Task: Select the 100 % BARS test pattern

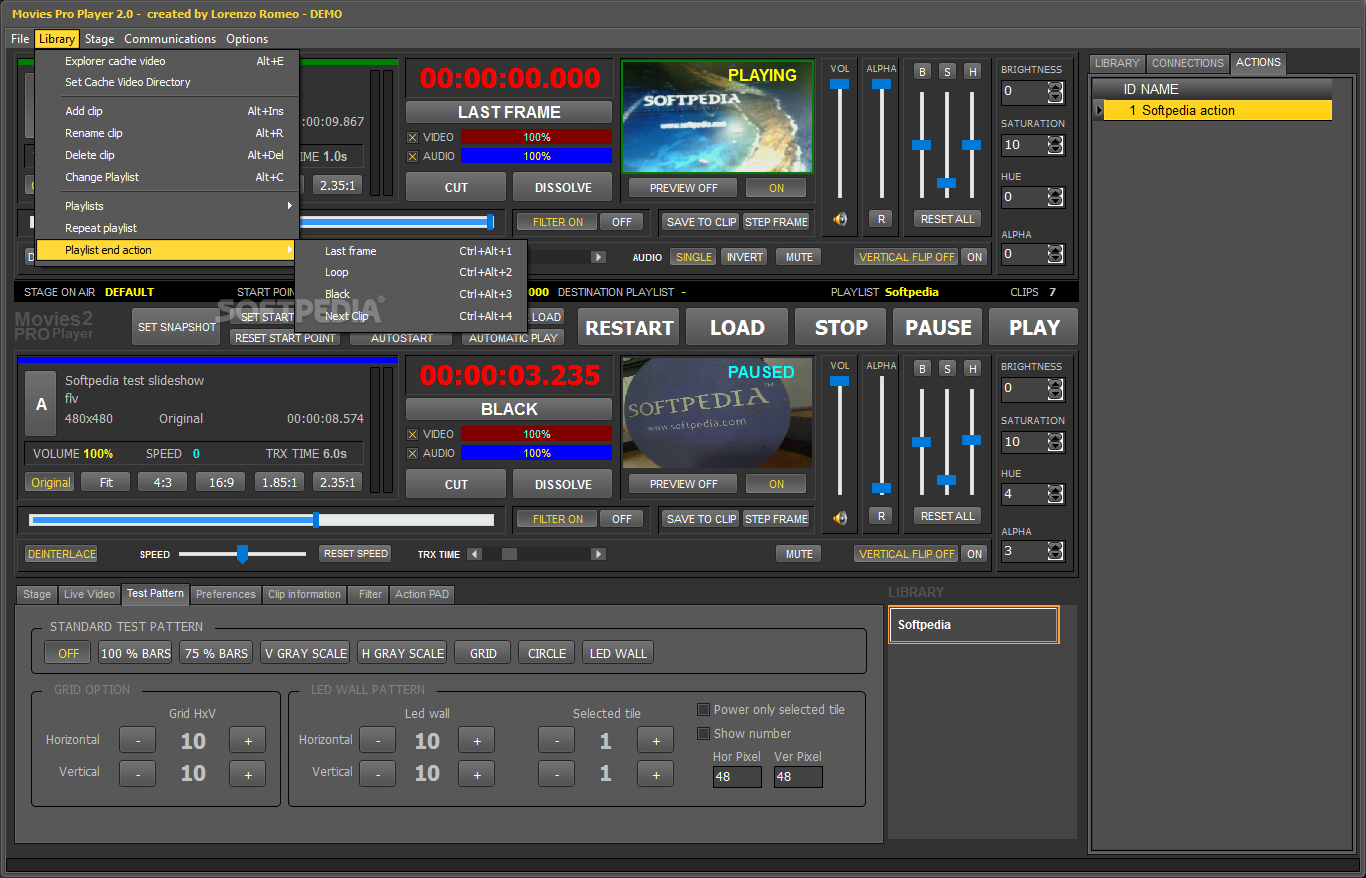Action: tap(135, 653)
